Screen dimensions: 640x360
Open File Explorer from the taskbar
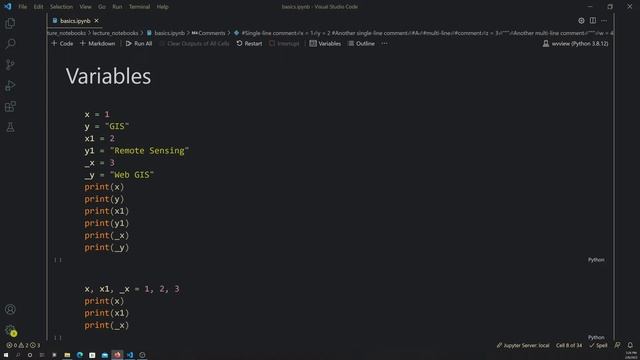tap(67, 355)
